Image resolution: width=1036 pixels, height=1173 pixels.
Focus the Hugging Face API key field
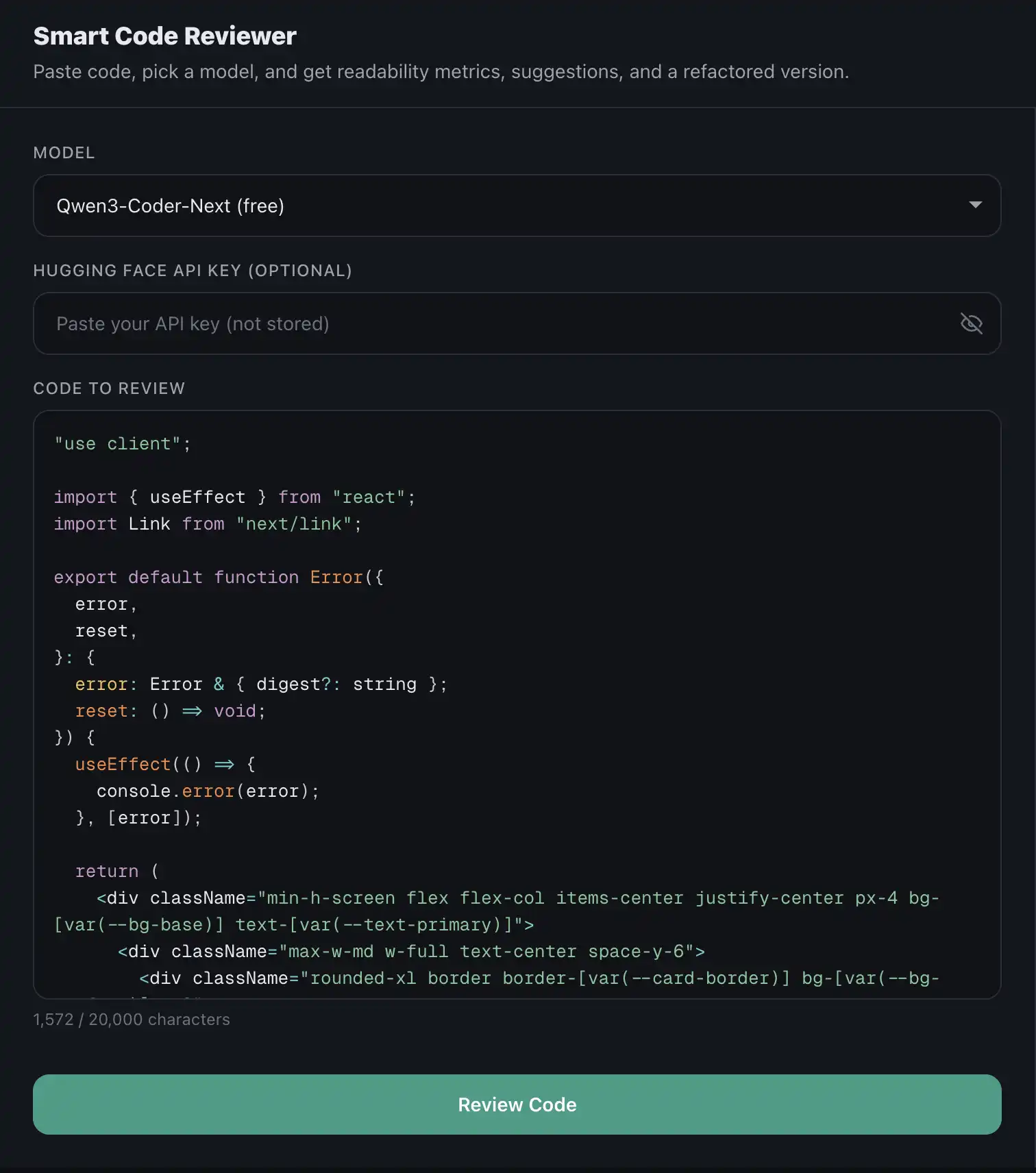click(517, 323)
